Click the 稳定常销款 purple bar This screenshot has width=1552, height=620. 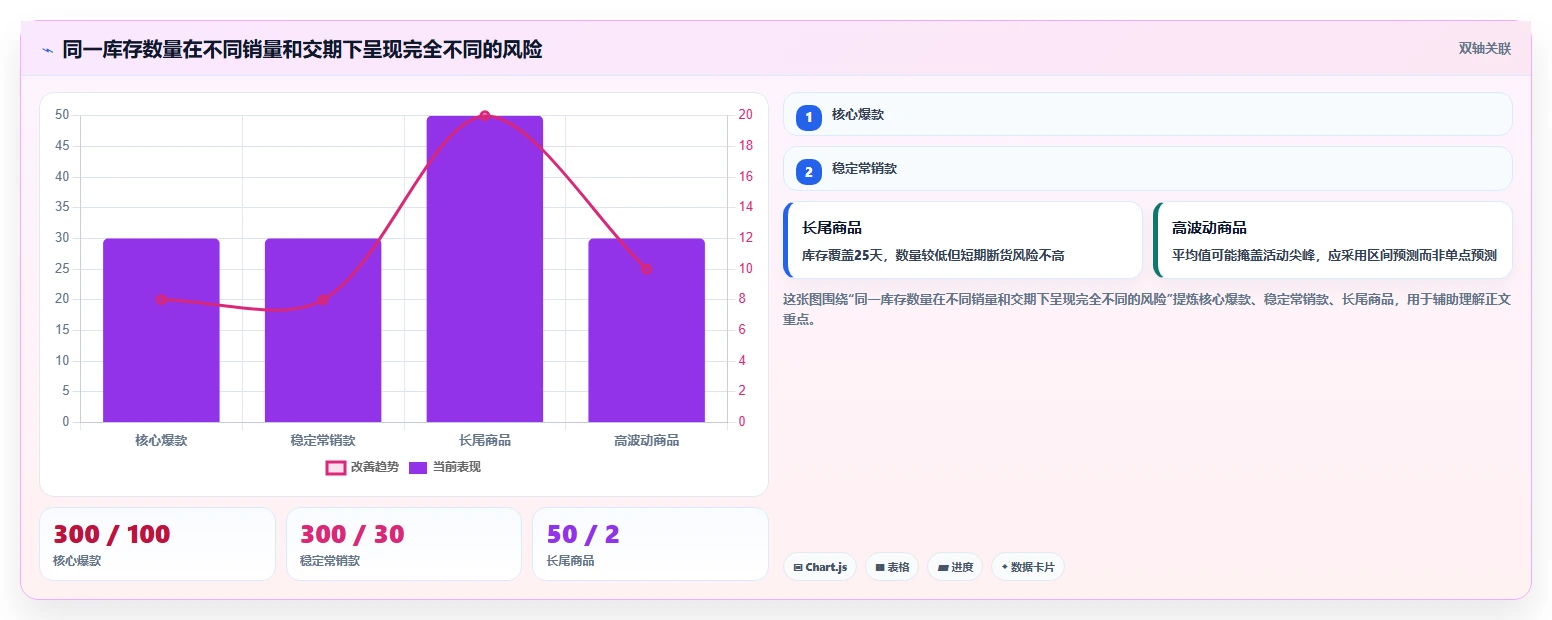point(323,330)
